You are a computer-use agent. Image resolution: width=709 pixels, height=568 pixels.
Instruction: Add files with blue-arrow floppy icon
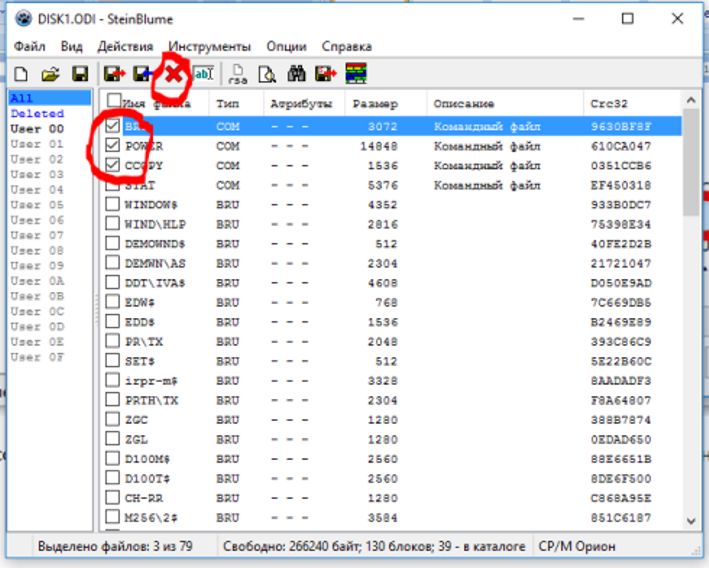[143, 74]
